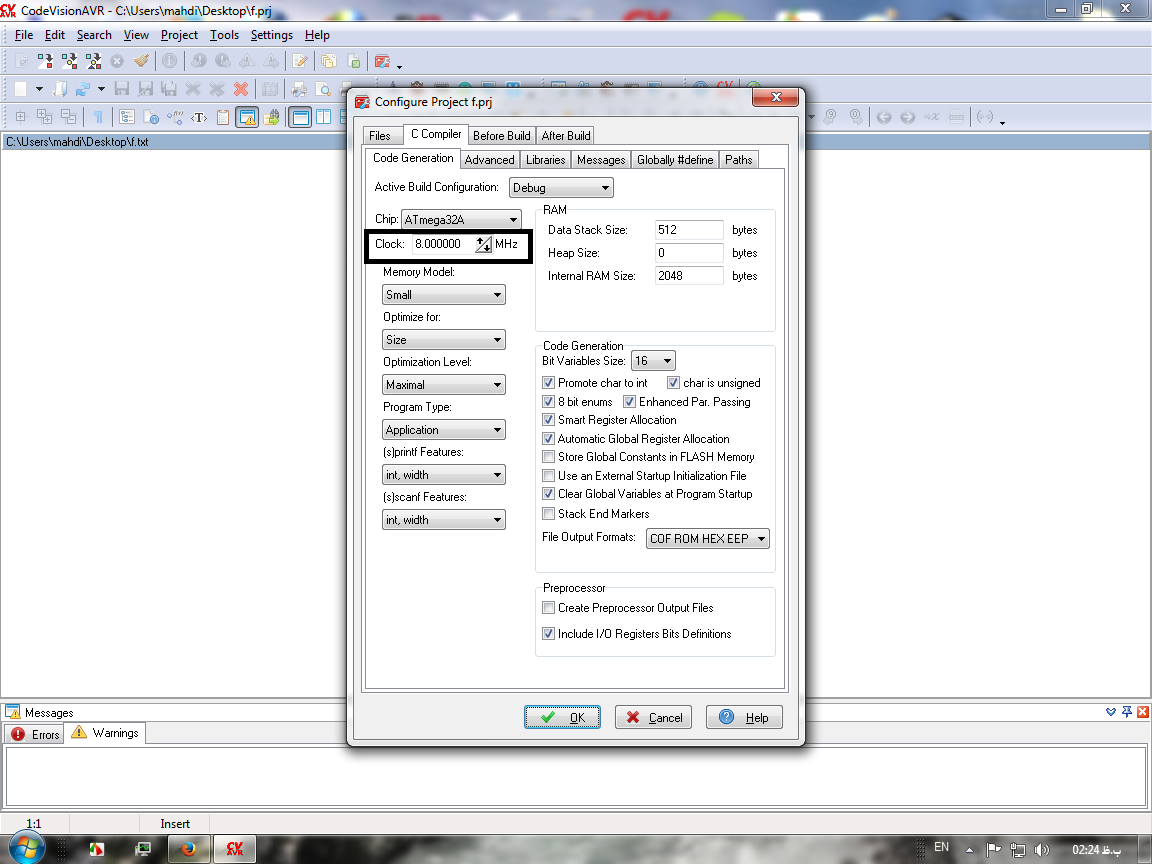Image resolution: width=1152 pixels, height=864 pixels.
Task: Click the red X toolbar icon
Action: click(x=240, y=89)
